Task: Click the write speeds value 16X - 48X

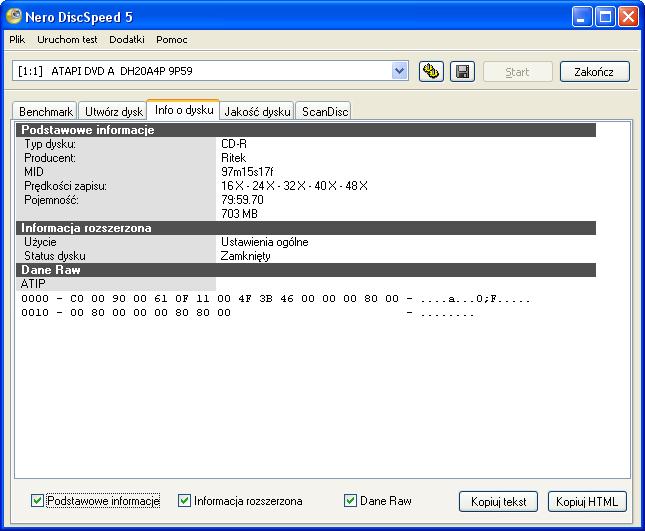Action: pos(294,186)
